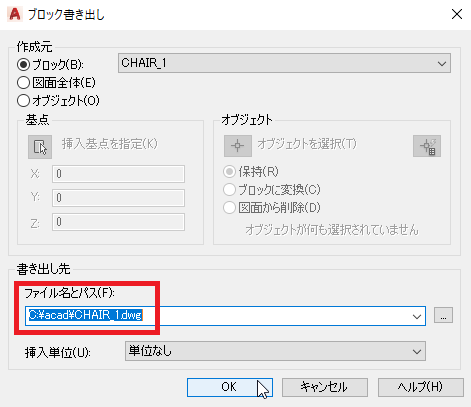Click the select objects crosshair icon

pos(238,146)
